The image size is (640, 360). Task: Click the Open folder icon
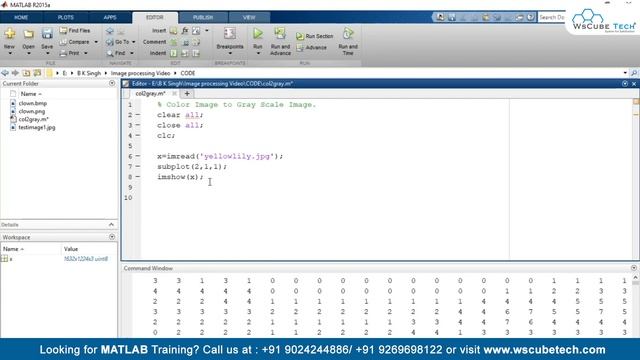pos(28,34)
